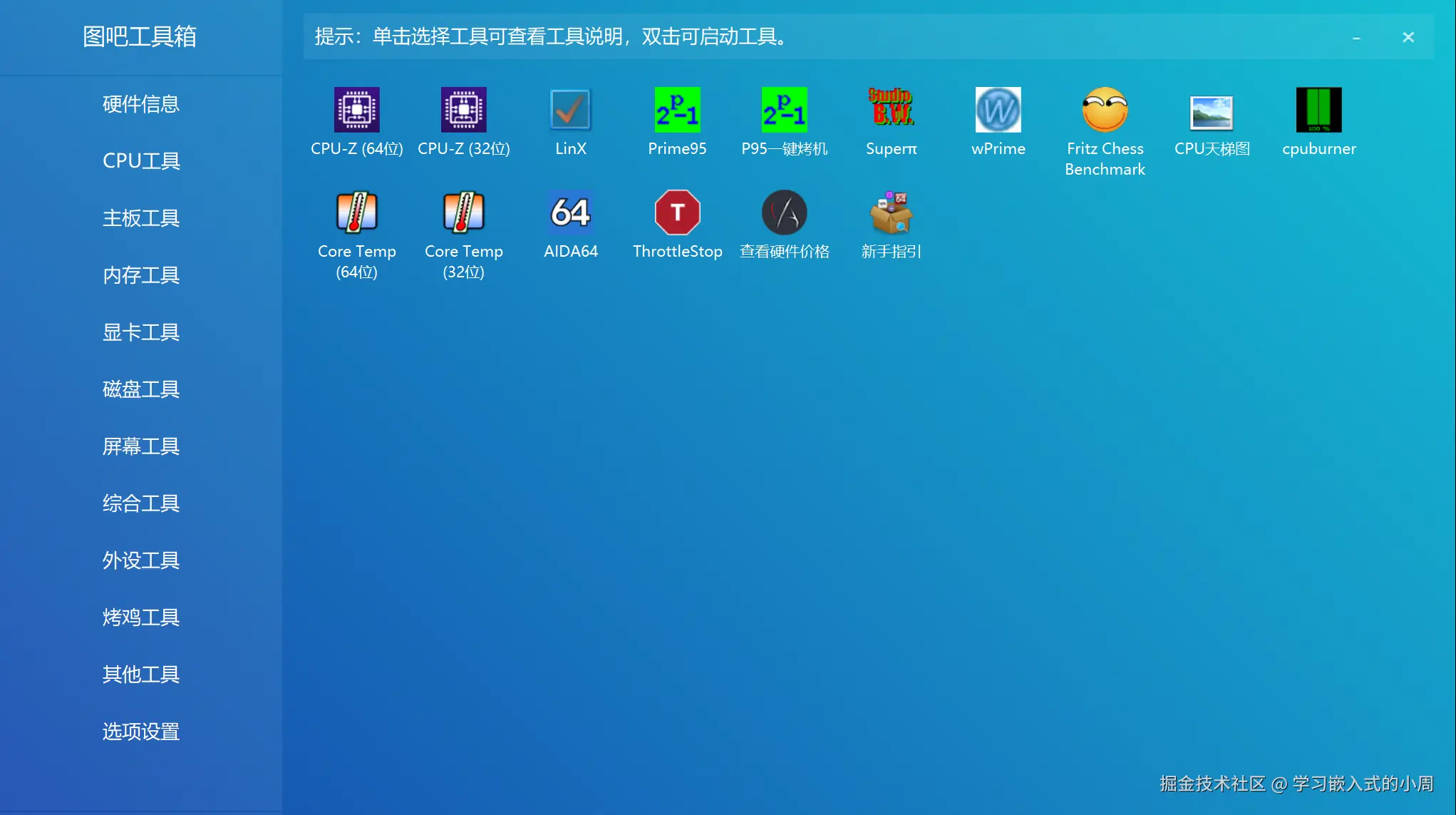Select the CPU-Z (64位) tool icon
The width and height of the screenshot is (1456, 815).
pos(356,110)
